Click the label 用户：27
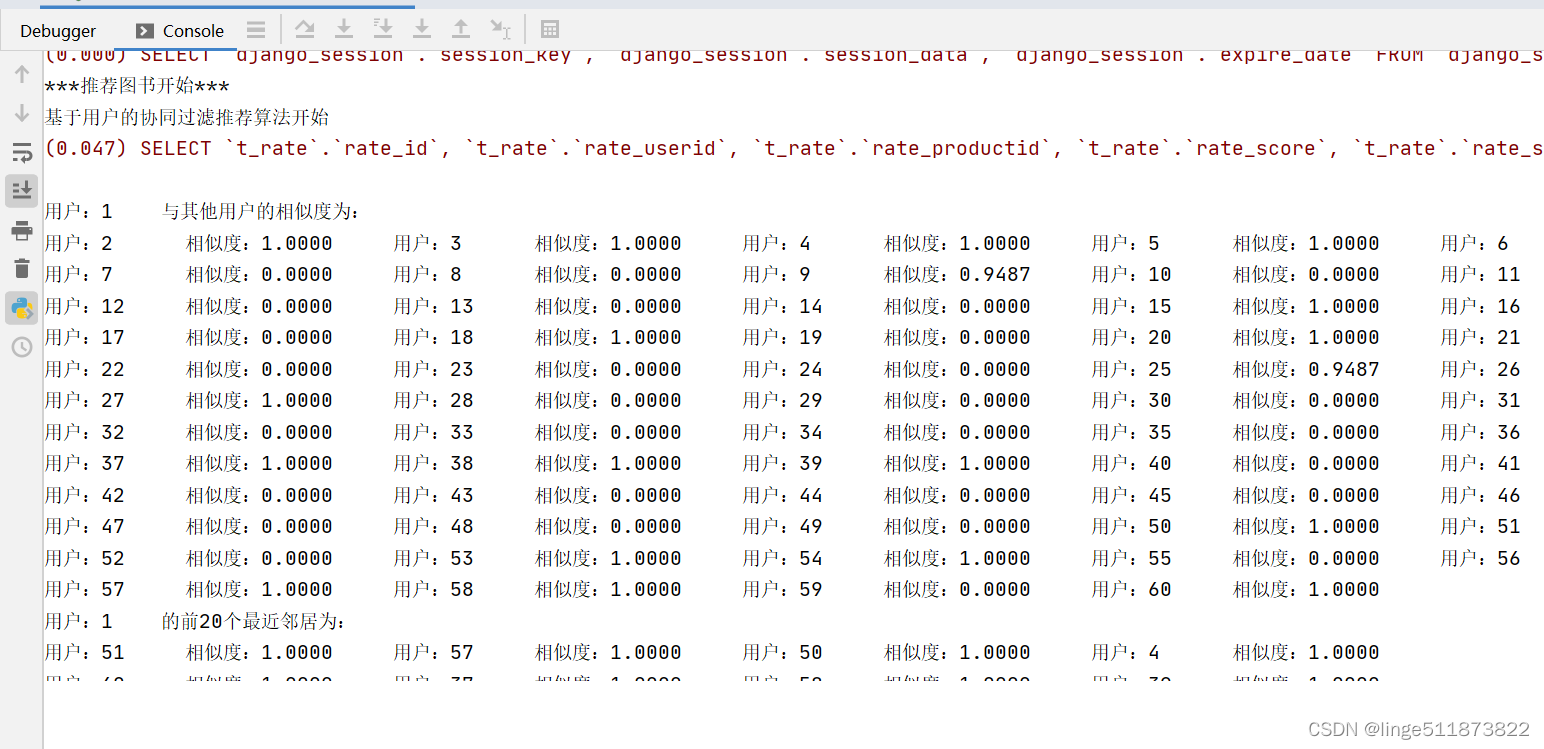The width and height of the screenshot is (1544, 749). 85,401
